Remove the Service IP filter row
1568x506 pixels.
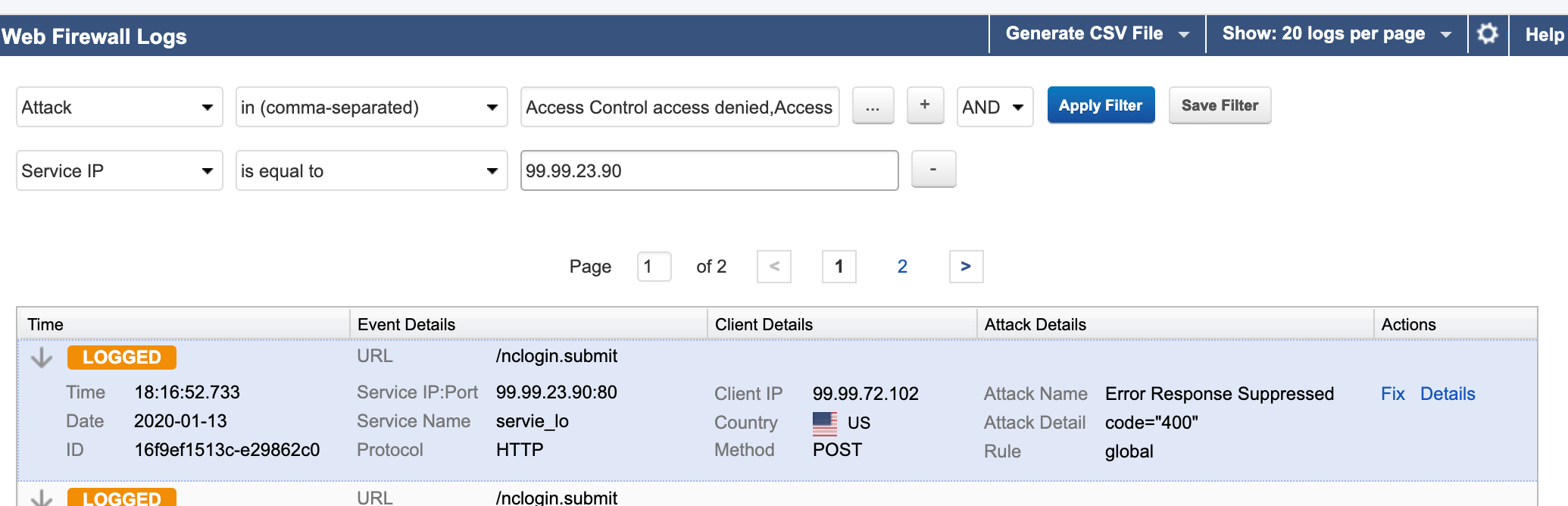tap(933, 170)
